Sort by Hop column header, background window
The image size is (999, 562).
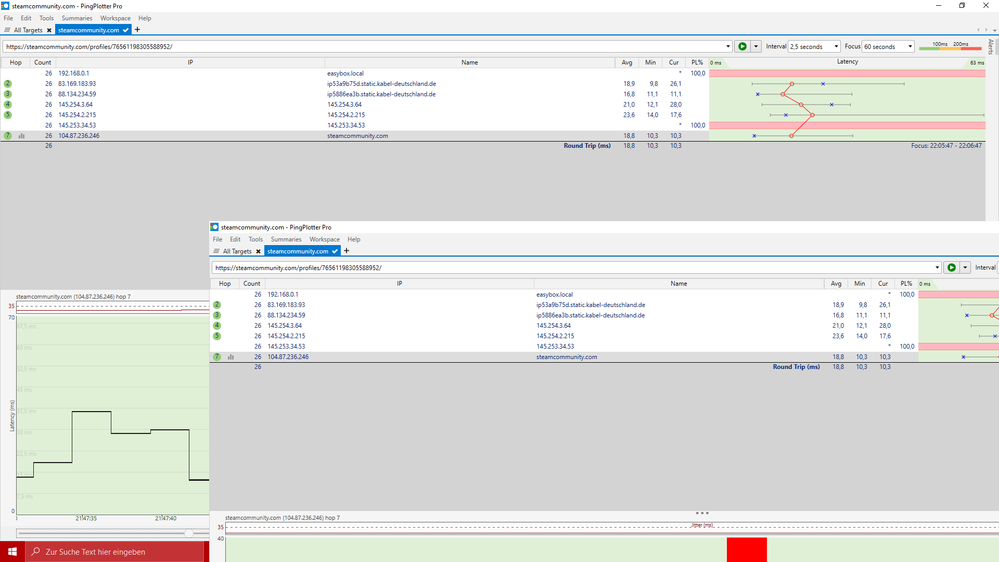point(15,62)
